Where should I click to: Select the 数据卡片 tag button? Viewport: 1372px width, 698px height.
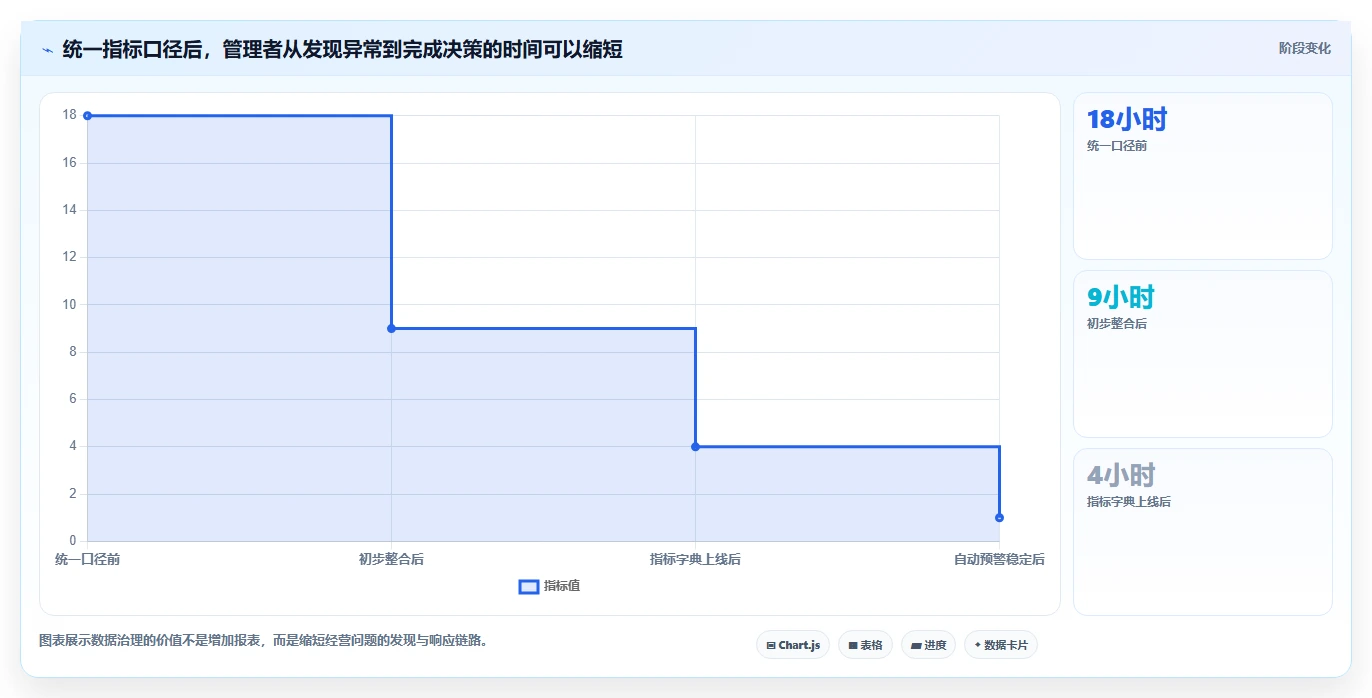pos(1001,645)
